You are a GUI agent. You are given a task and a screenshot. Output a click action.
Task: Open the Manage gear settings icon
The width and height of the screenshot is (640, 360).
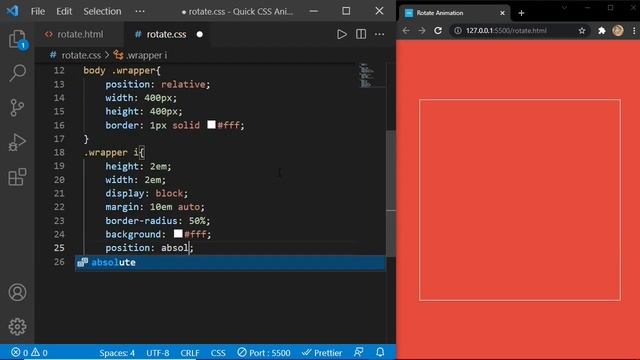pos(17,327)
